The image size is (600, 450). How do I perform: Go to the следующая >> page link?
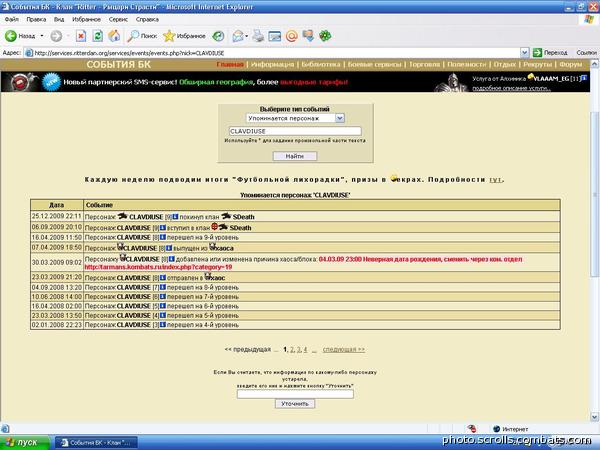point(344,349)
